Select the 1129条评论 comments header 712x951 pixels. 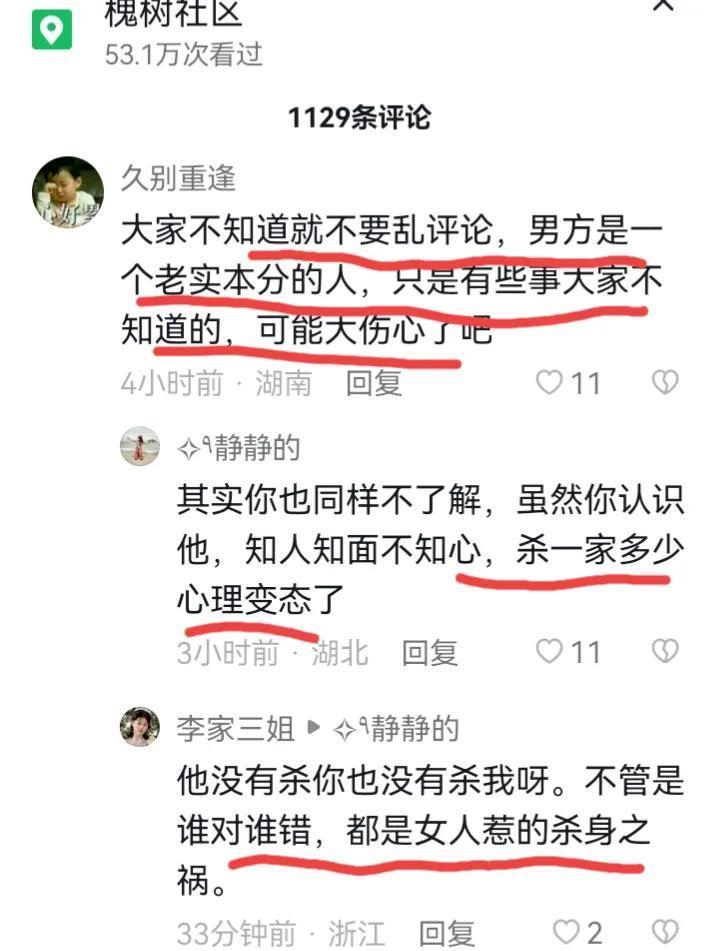359,117
